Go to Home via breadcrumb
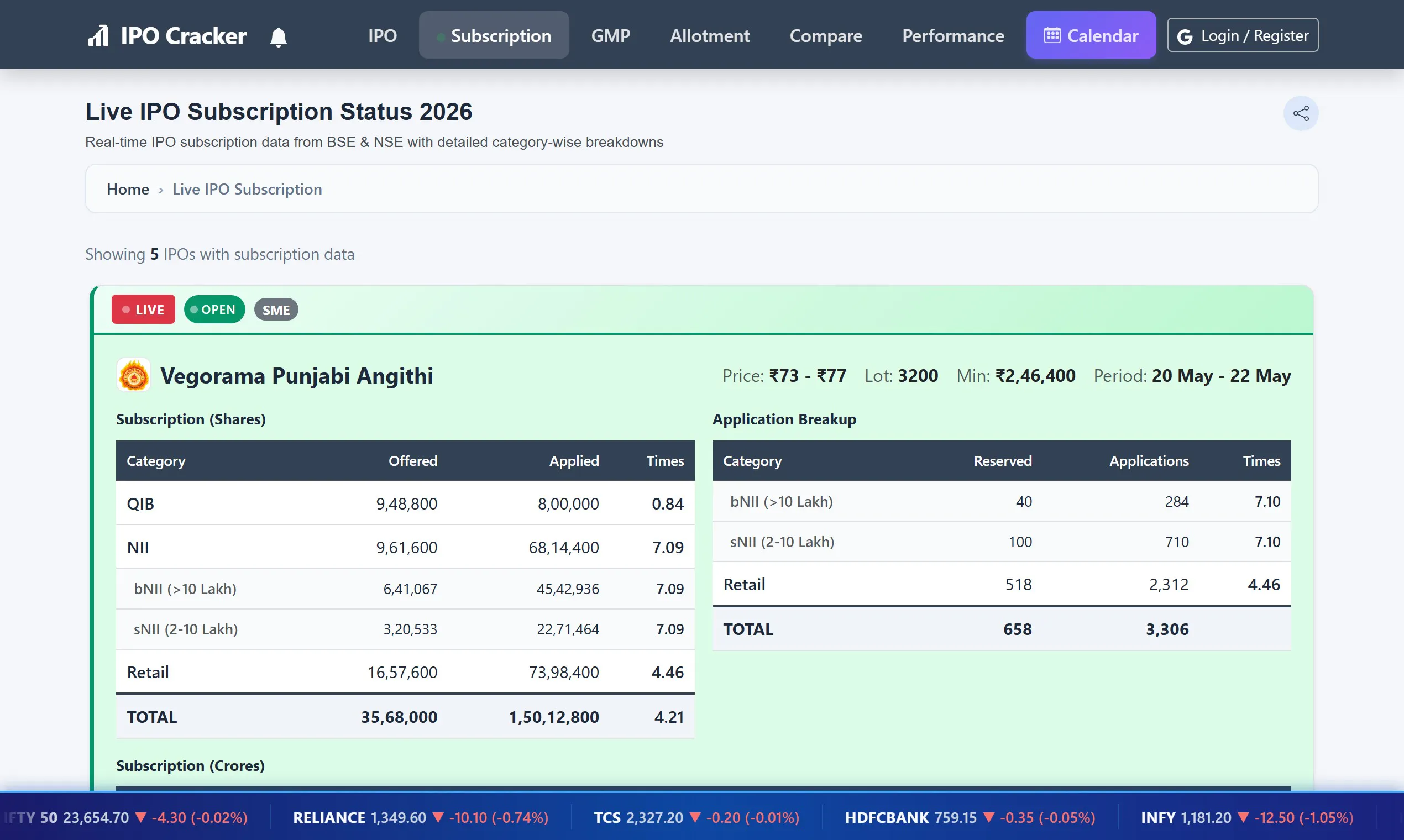Screen dimensions: 1404x840 tap(128, 189)
